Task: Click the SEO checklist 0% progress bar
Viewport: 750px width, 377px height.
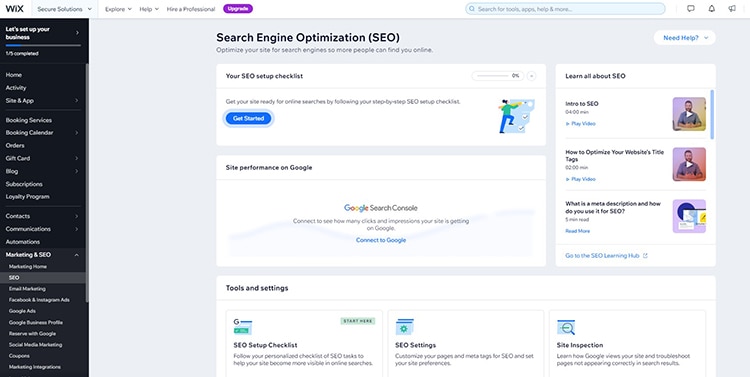Action: (x=497, y=76)
